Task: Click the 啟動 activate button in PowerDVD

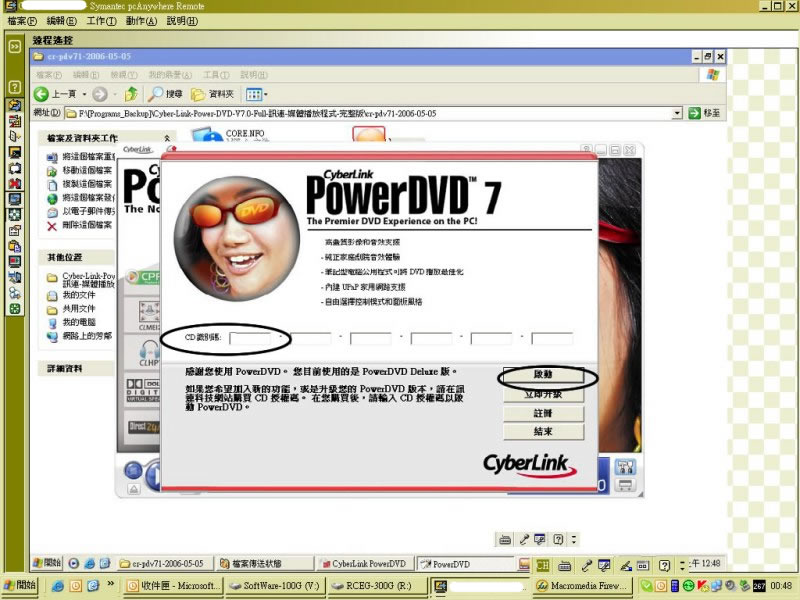Action: [x=543, y=374]
